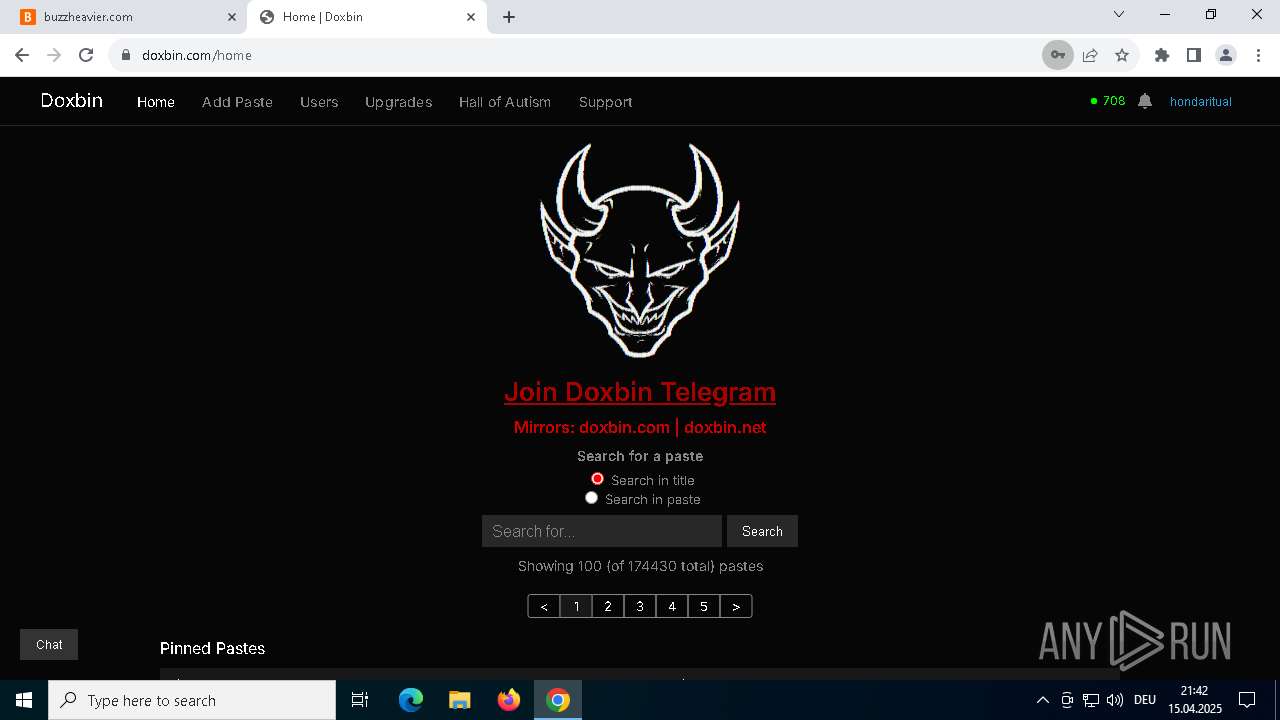Reload the current page

pos(86,55)
